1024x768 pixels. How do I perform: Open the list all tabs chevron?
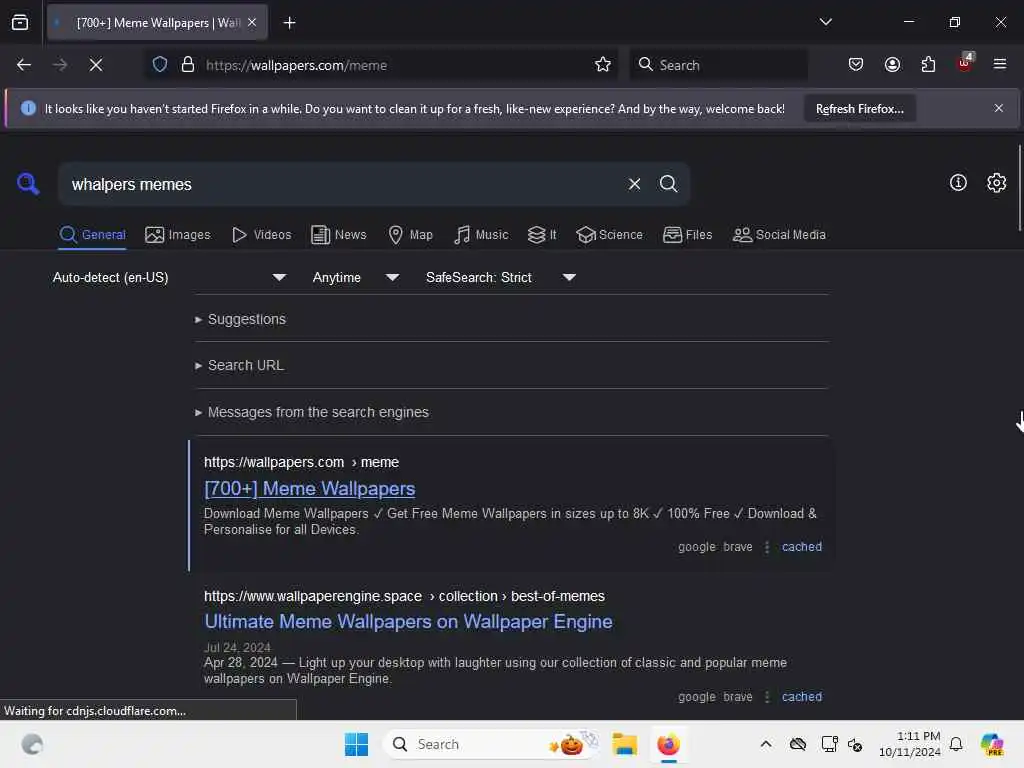click(825, 22)
